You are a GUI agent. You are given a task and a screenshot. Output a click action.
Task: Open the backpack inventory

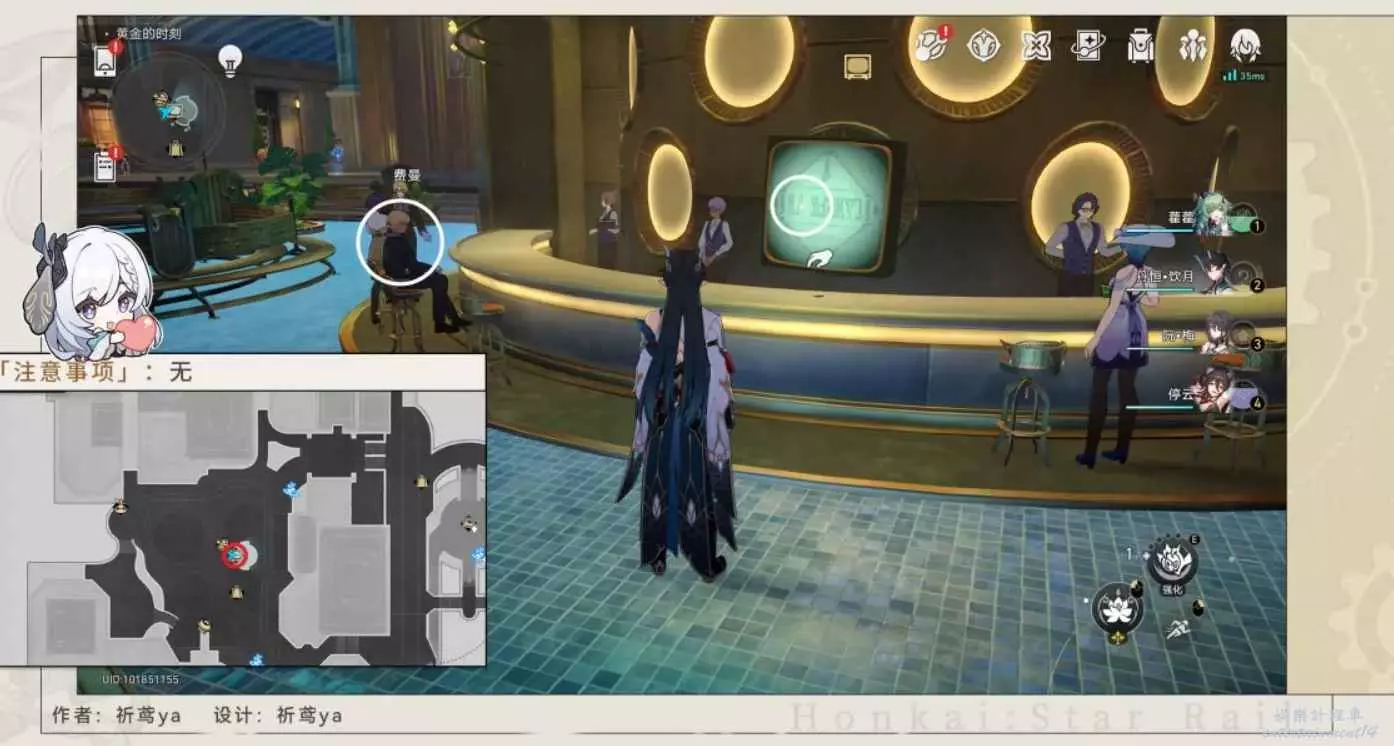[x=1139, y=46]
